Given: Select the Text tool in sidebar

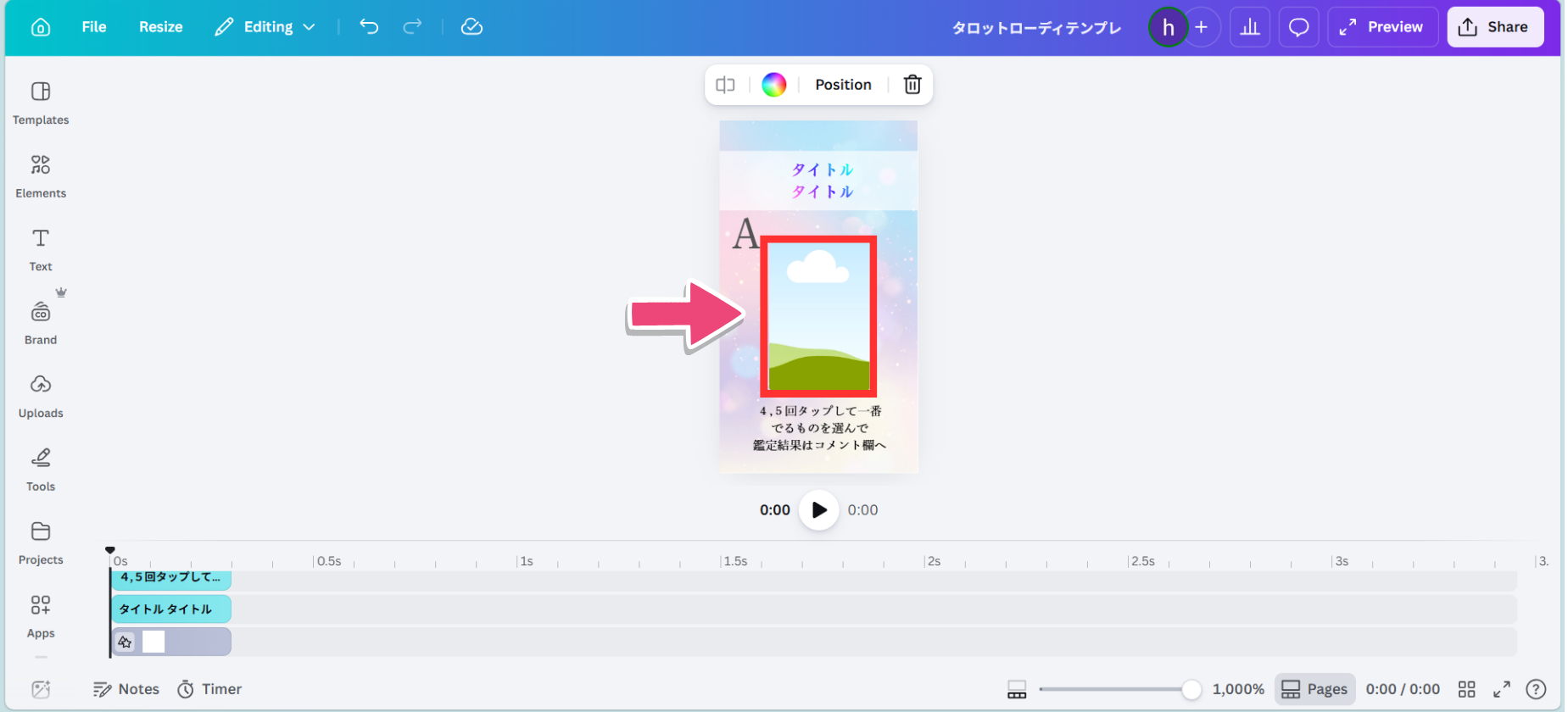Looking at the screenshot, I should pyautogui.click(x=41, y=249).
